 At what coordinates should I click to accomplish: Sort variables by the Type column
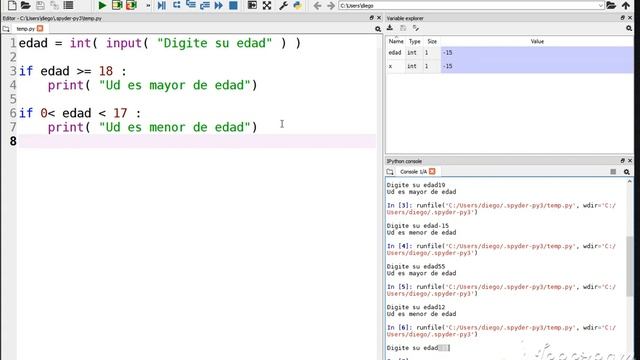(415, 41)
